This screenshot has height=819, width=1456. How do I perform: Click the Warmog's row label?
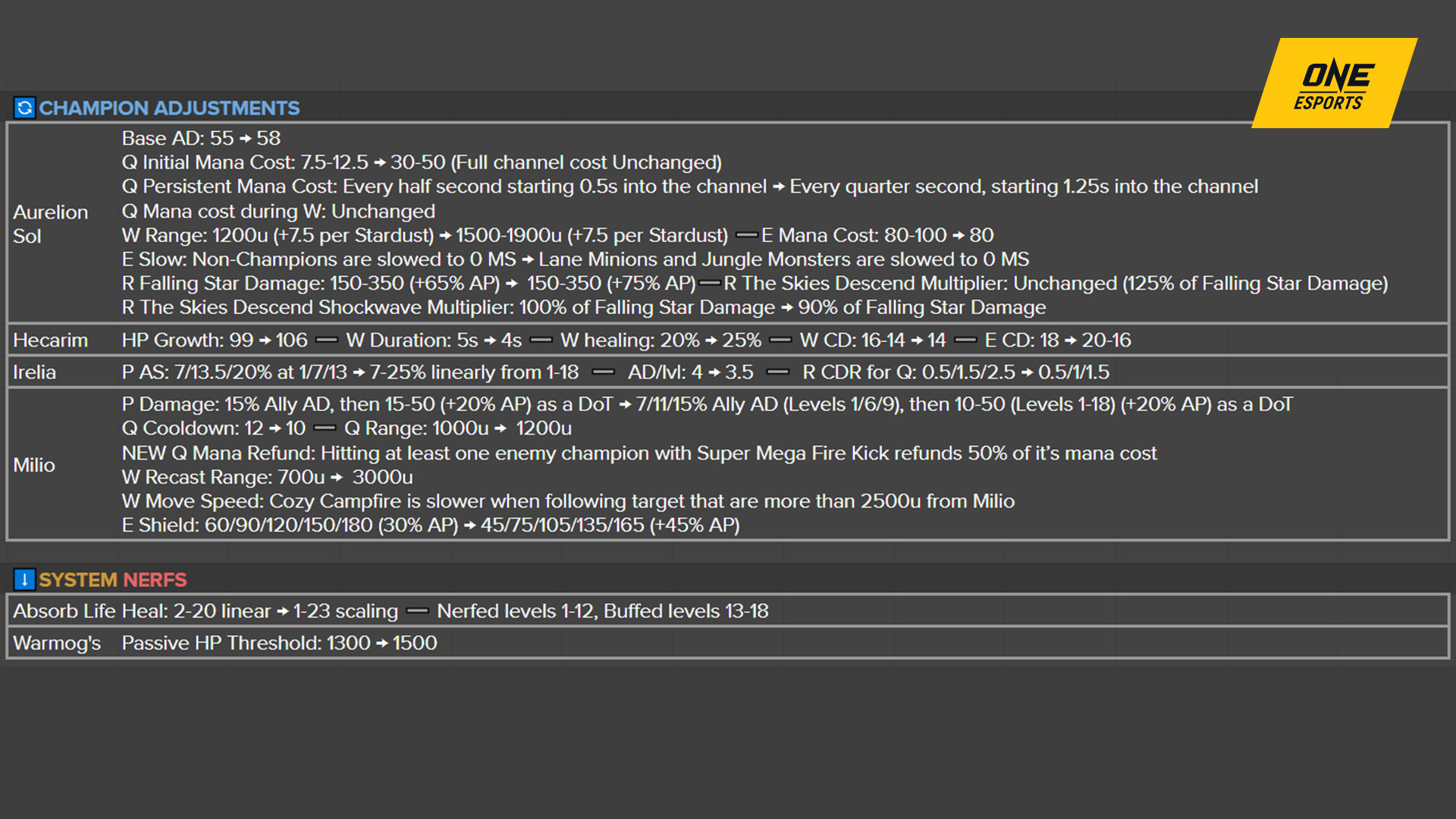pyautogui.click(x=57, y=643)
